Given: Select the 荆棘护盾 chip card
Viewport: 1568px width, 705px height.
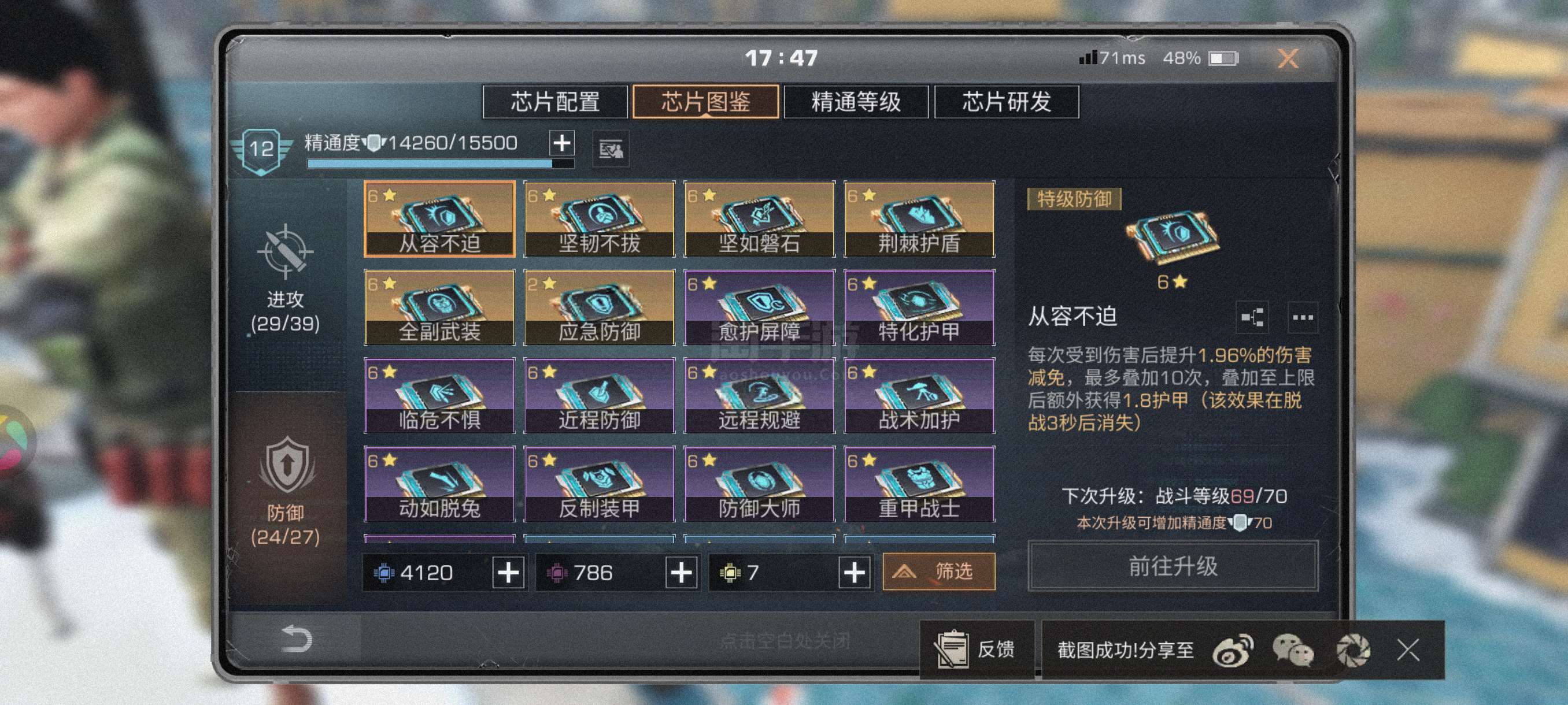Looking at the screenshot, I should (x=919, y=219).
